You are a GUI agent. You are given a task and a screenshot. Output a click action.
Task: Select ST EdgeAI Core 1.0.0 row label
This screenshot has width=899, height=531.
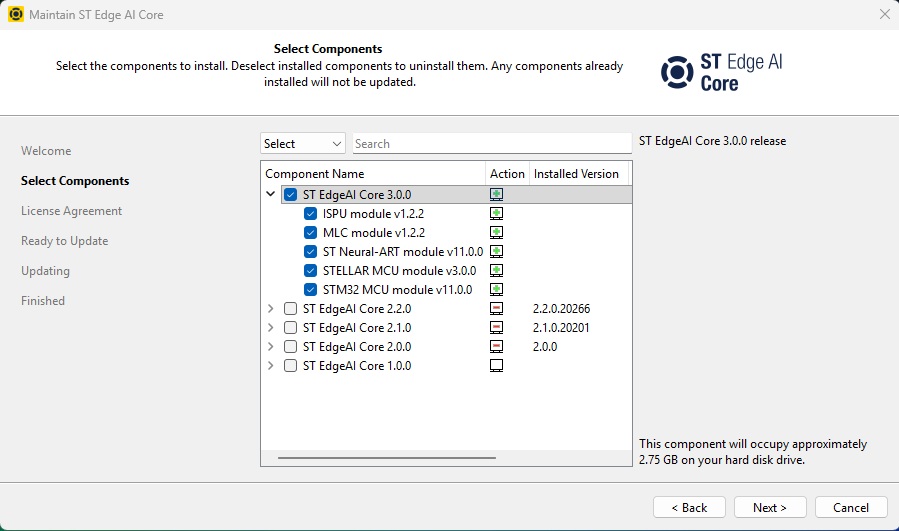[x=357, y=365]
